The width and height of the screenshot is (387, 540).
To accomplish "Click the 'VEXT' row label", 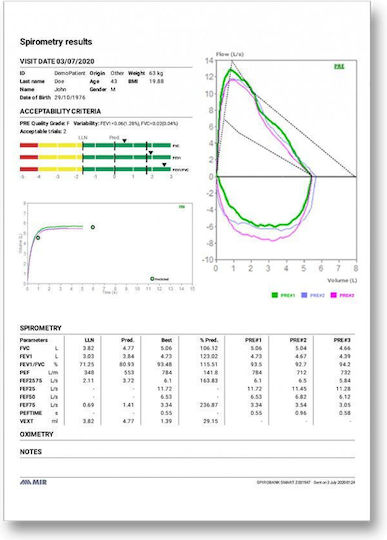I will click(26, 421).
